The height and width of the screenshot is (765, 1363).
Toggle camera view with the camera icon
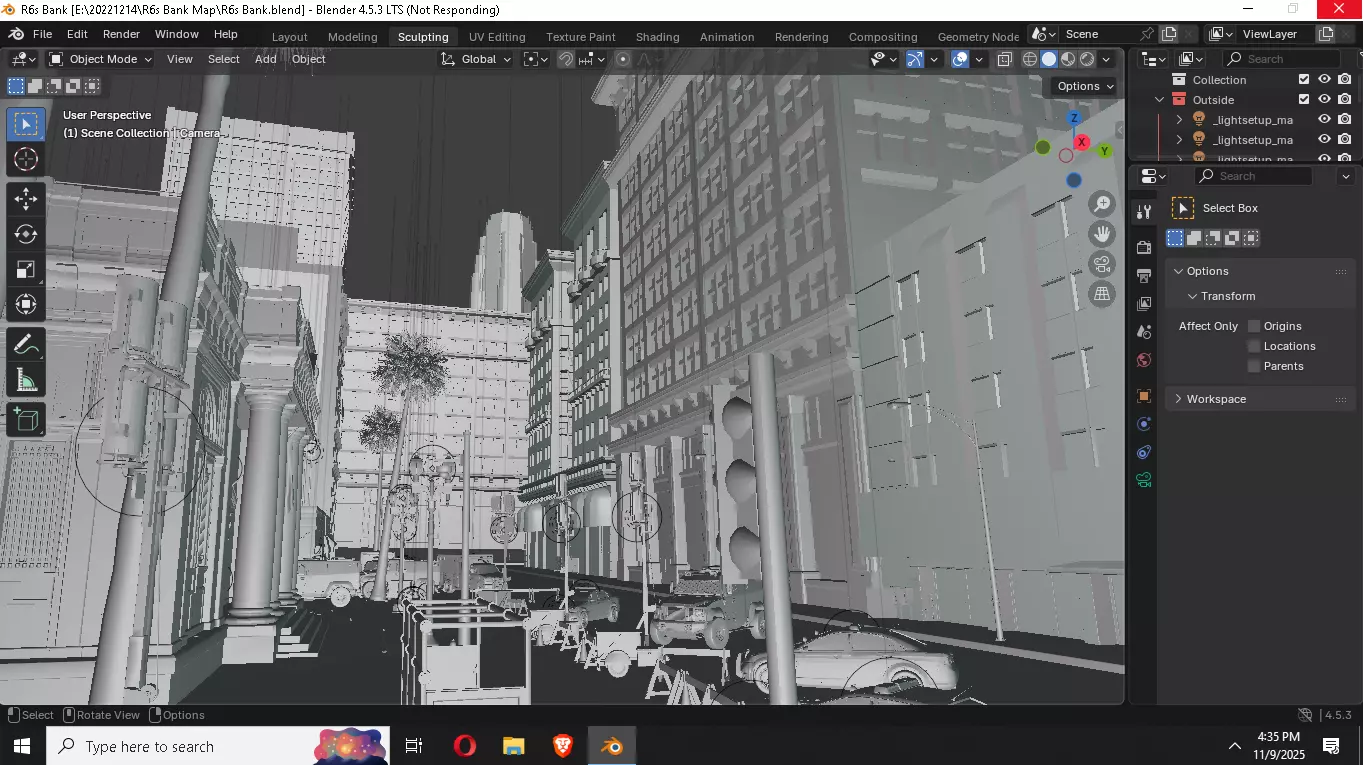1102,264
